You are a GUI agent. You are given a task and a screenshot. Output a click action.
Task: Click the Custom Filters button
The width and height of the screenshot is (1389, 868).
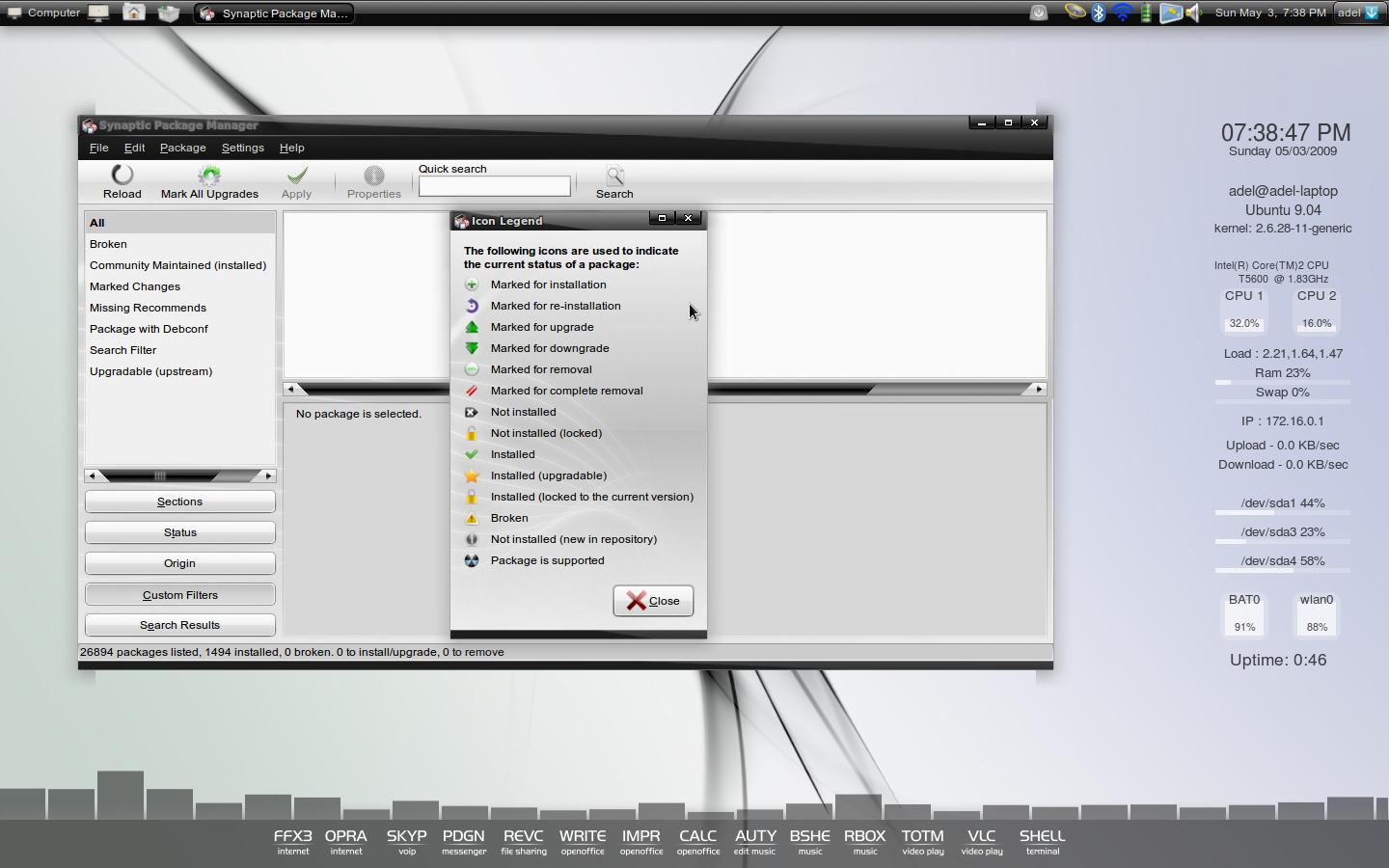tap(179, 595)
